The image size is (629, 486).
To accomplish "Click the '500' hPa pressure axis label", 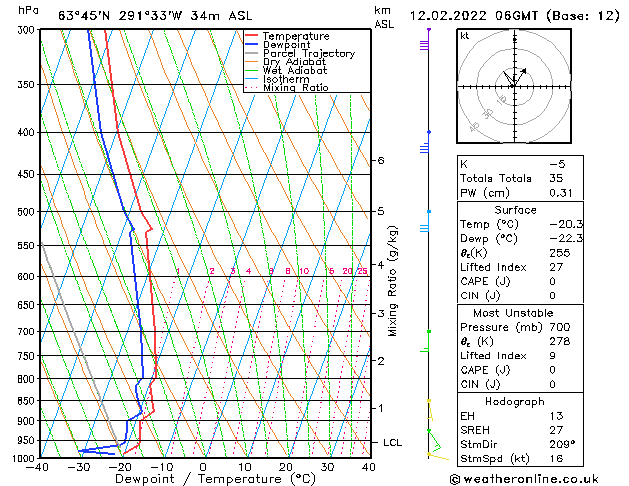I will (x=28, y=212).
